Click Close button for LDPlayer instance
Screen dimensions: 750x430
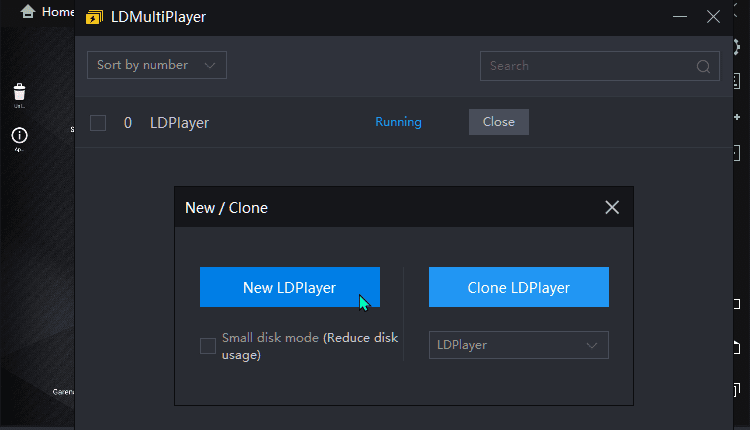498,122
